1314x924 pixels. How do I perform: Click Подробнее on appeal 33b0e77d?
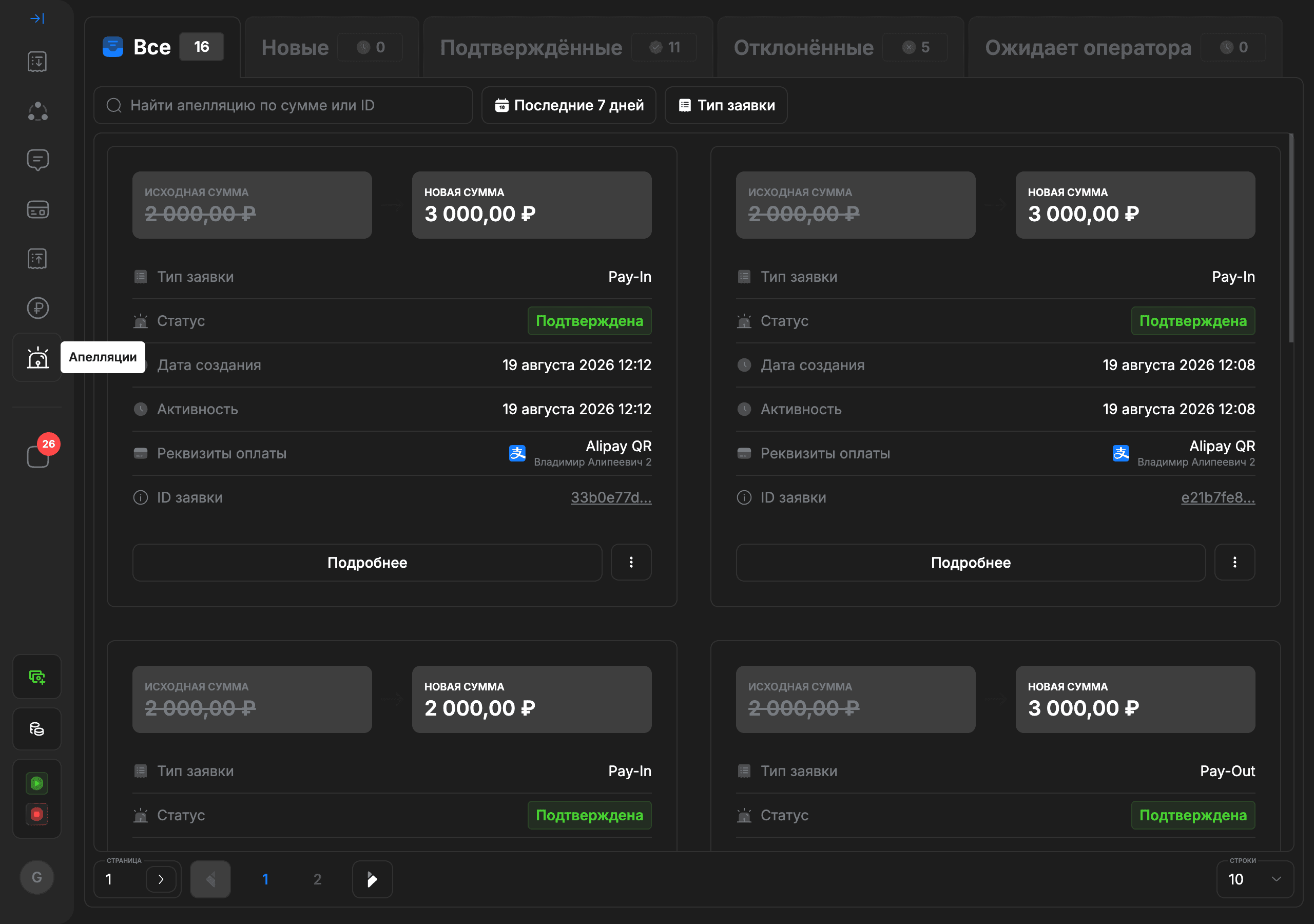point(368,562)
